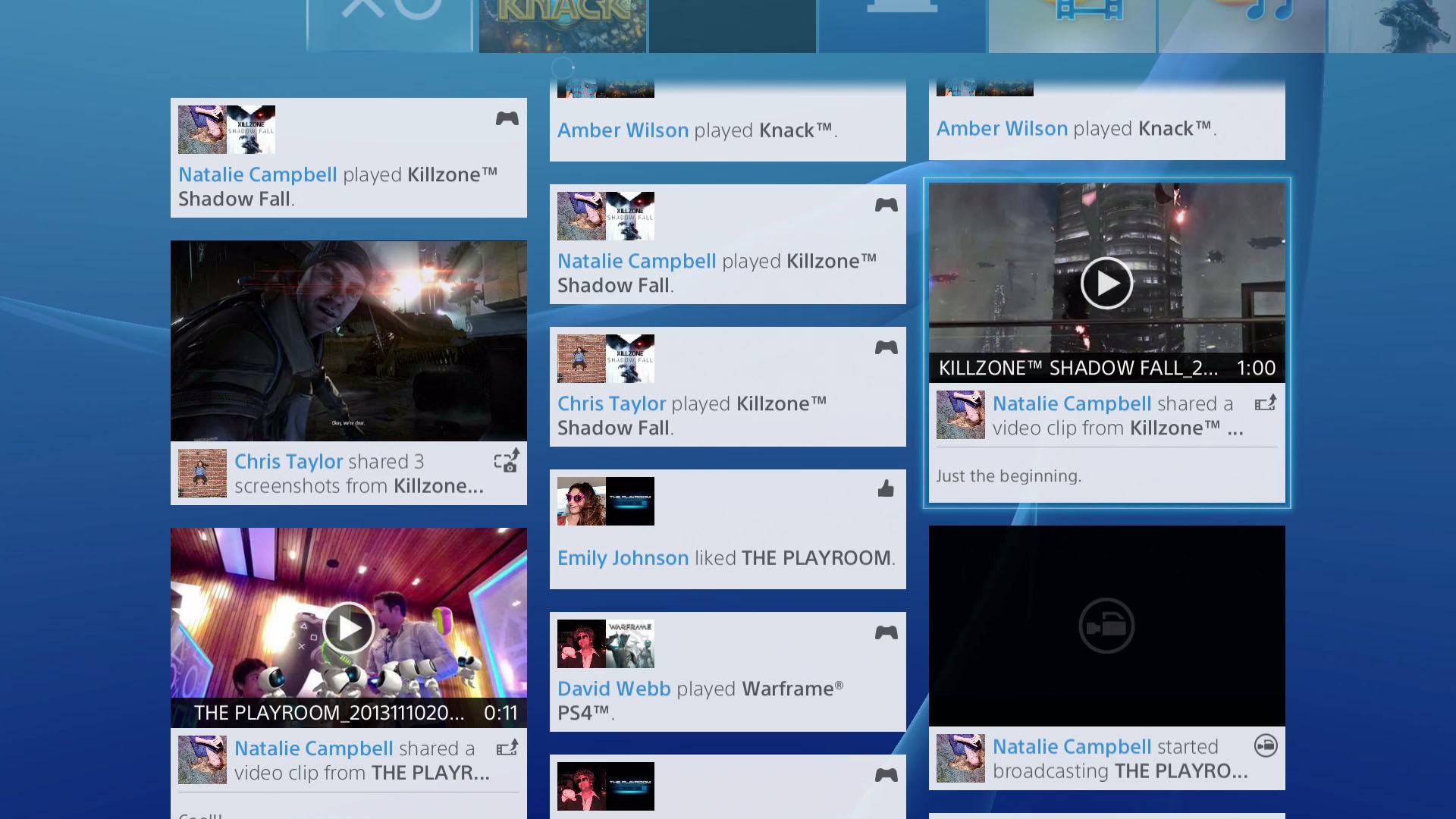Open the broadcast camera icon on the black thumbnail

pyautogui.click(x=1106, y=626)
